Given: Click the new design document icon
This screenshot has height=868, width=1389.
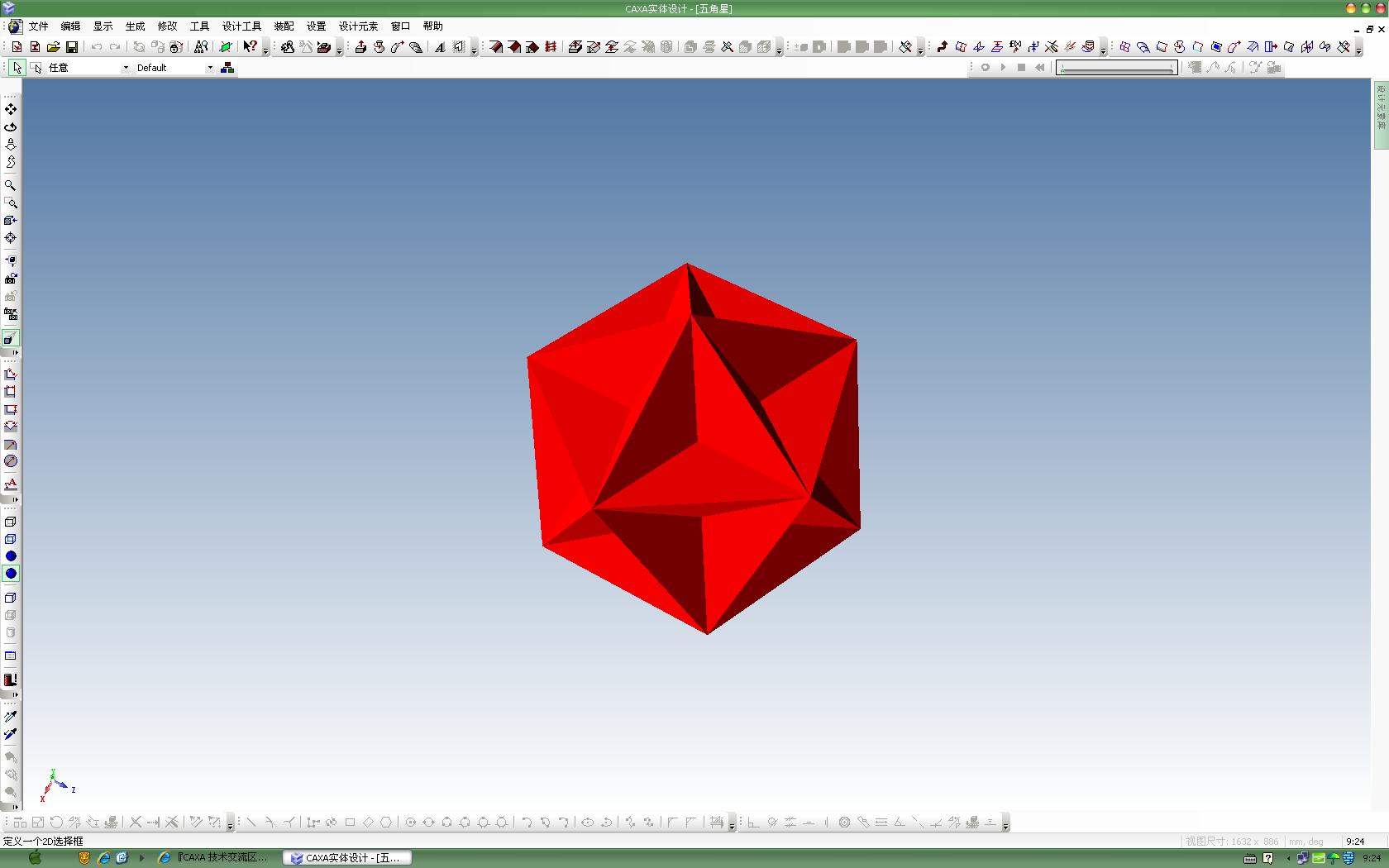Looking at the screenshot, I should (x=17, y=47).
